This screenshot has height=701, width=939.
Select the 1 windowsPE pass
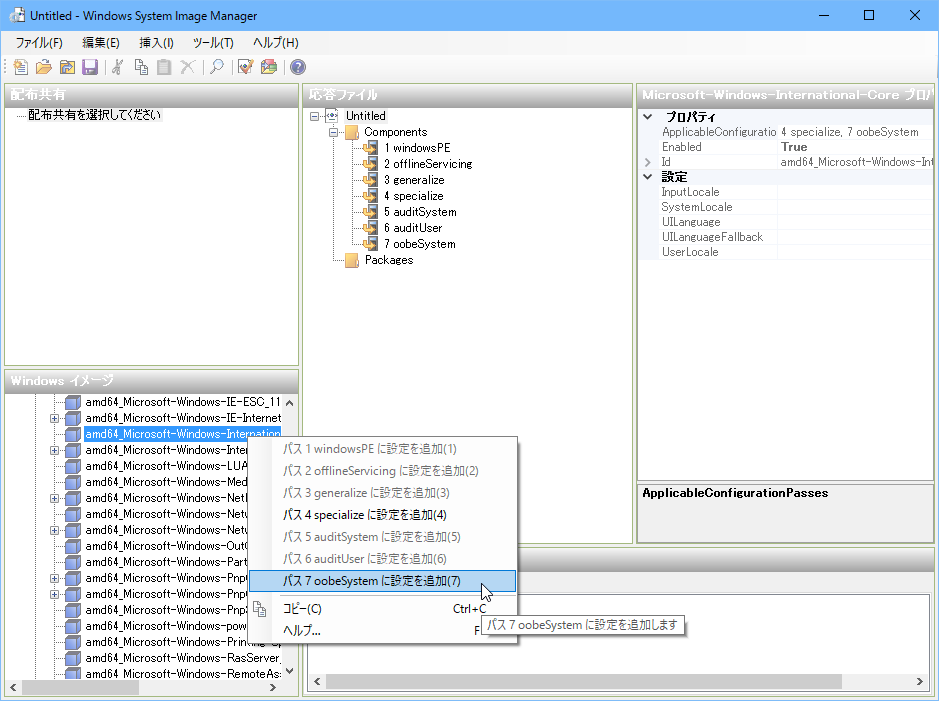[x=417, y=148]
